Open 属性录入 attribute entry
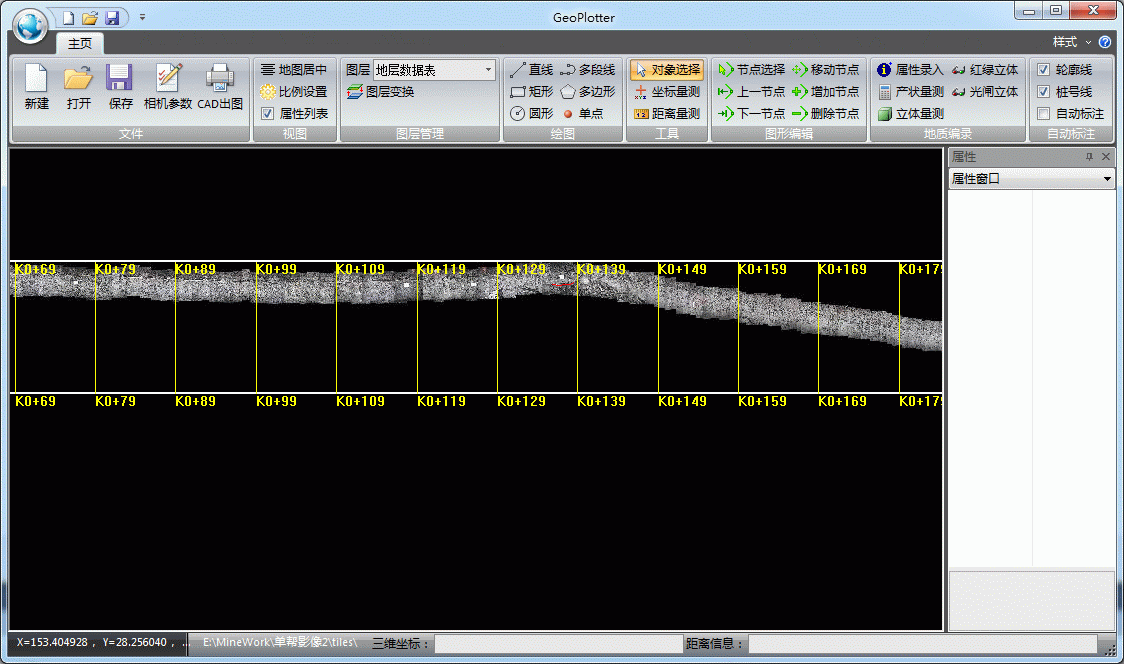Screen dimensions: 1124x664 tap(910, 70)
